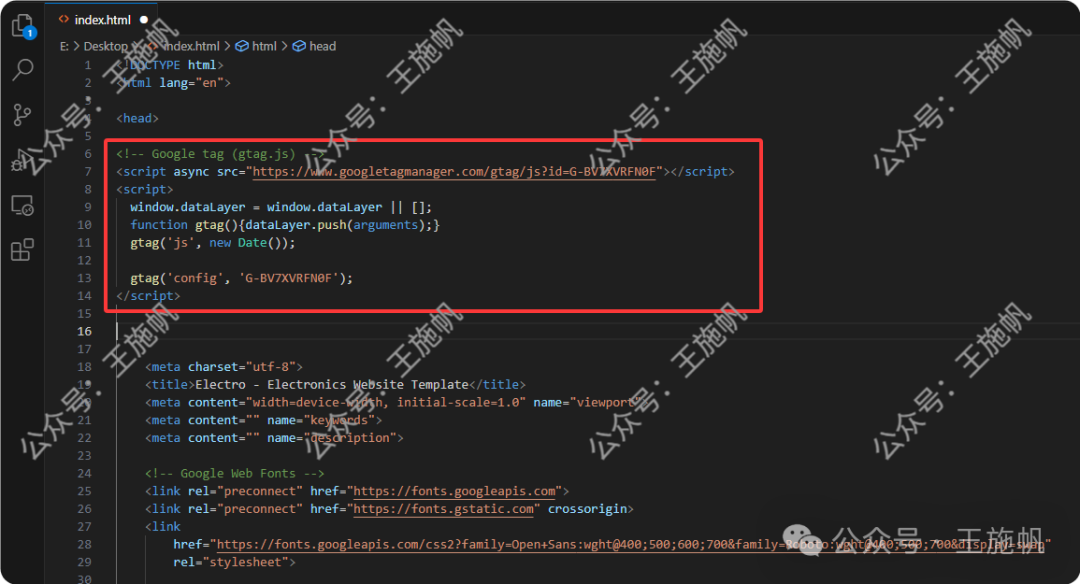This screenshot has height=584, width=1080.
Task: Click the gtag('config', 'G-BV7XVRFN0F') line
Action: pos(241,278)
